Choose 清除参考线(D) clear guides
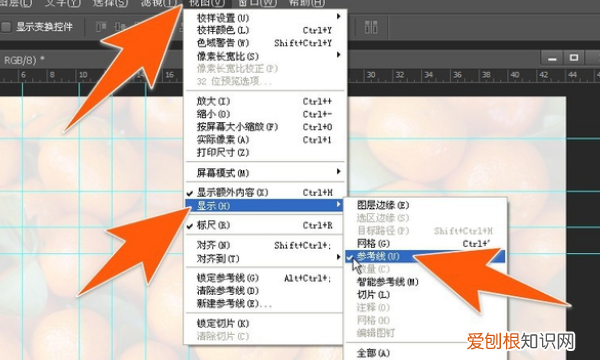The width and height of the screenshot is (600, 360). (265, 291)
